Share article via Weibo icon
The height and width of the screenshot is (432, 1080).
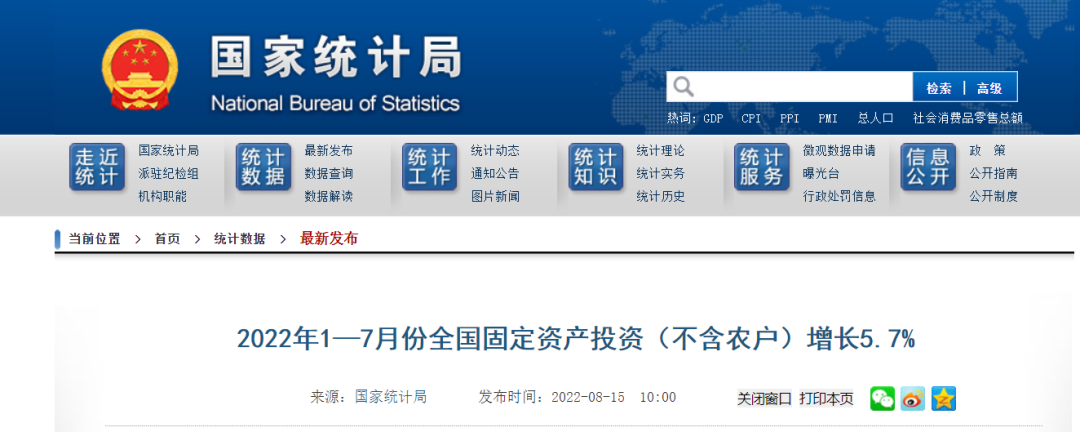click(x=913, y=398)
